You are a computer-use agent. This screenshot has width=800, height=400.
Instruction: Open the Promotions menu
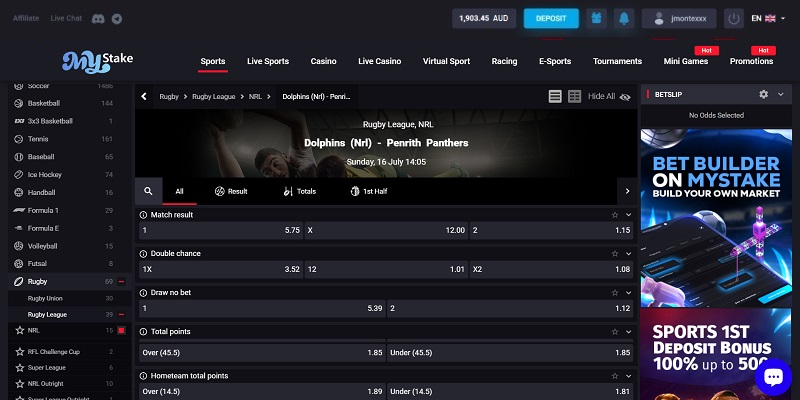click(751, 61)
